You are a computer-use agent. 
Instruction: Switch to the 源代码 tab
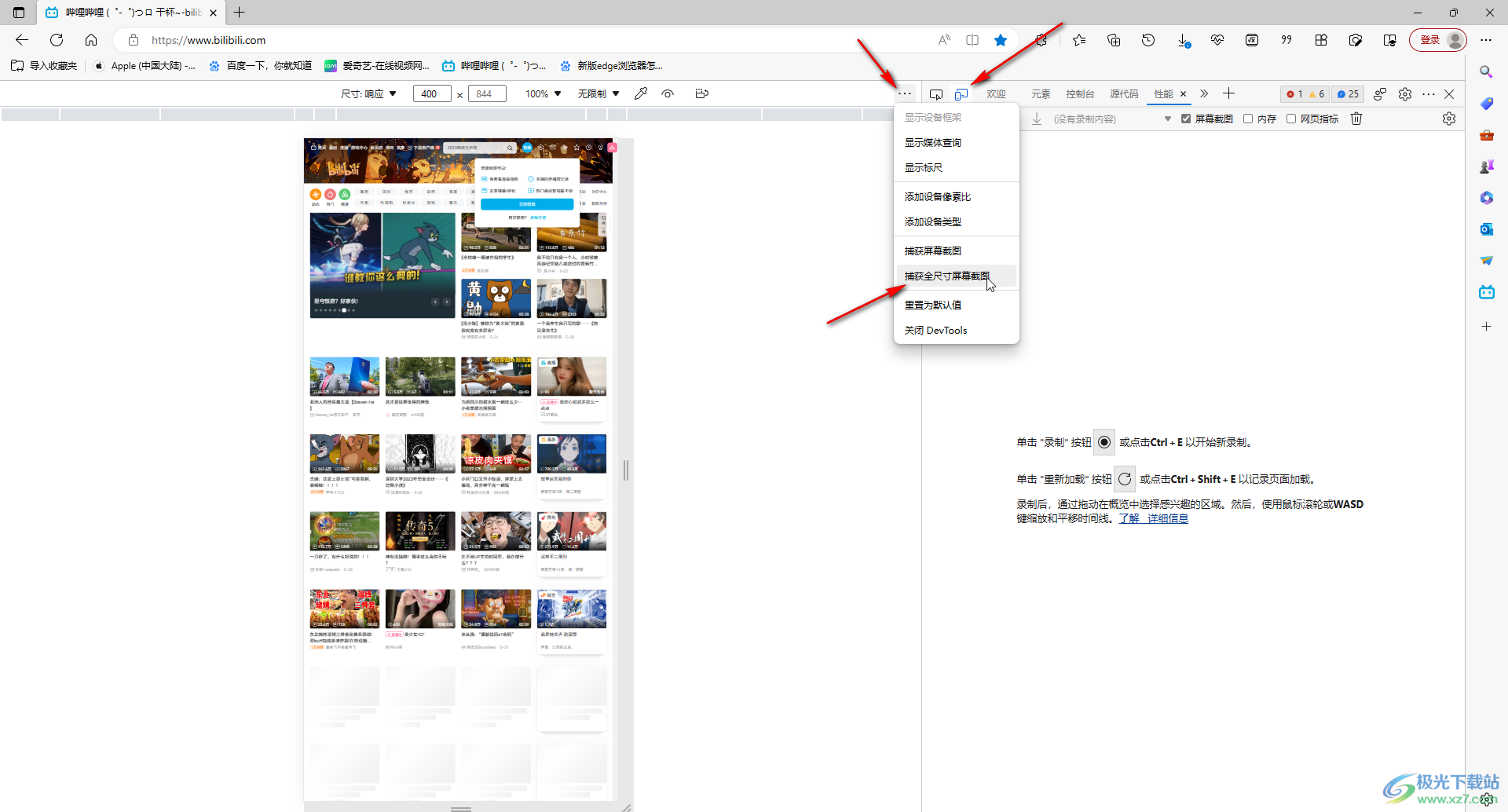(x=1124, y=93)
